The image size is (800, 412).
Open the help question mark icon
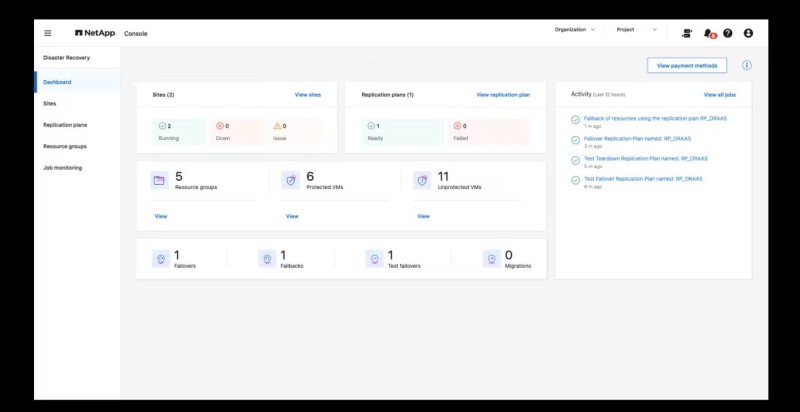[x=728, y=32]
